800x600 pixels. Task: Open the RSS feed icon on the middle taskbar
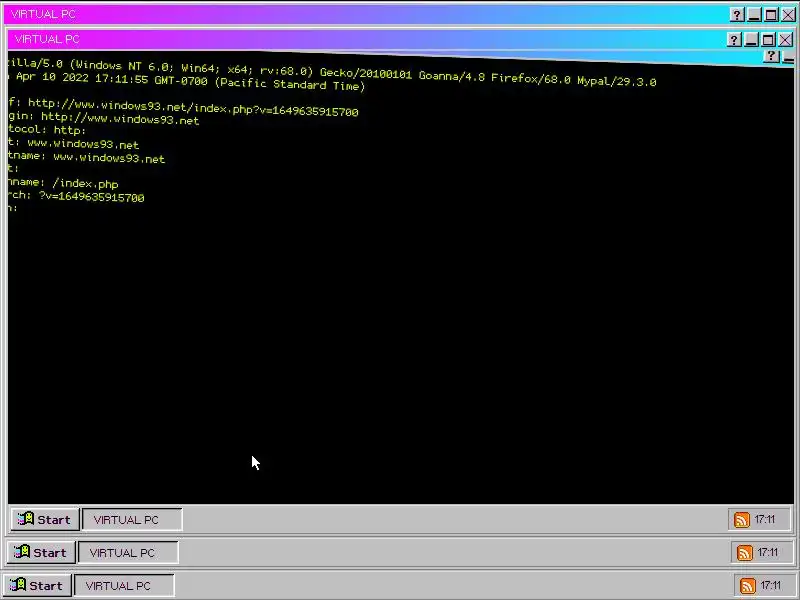point(744,553)
